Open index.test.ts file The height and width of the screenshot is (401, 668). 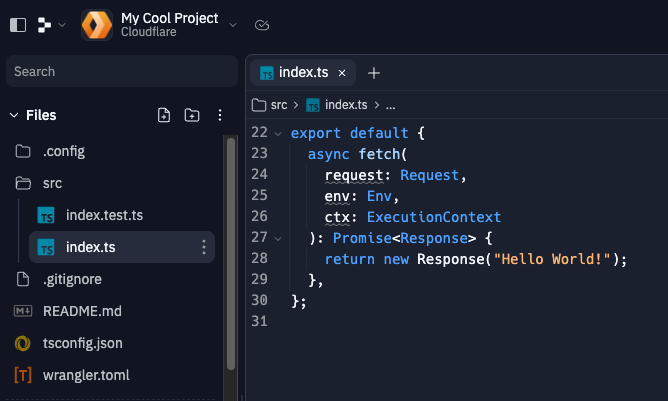point(104,215)
